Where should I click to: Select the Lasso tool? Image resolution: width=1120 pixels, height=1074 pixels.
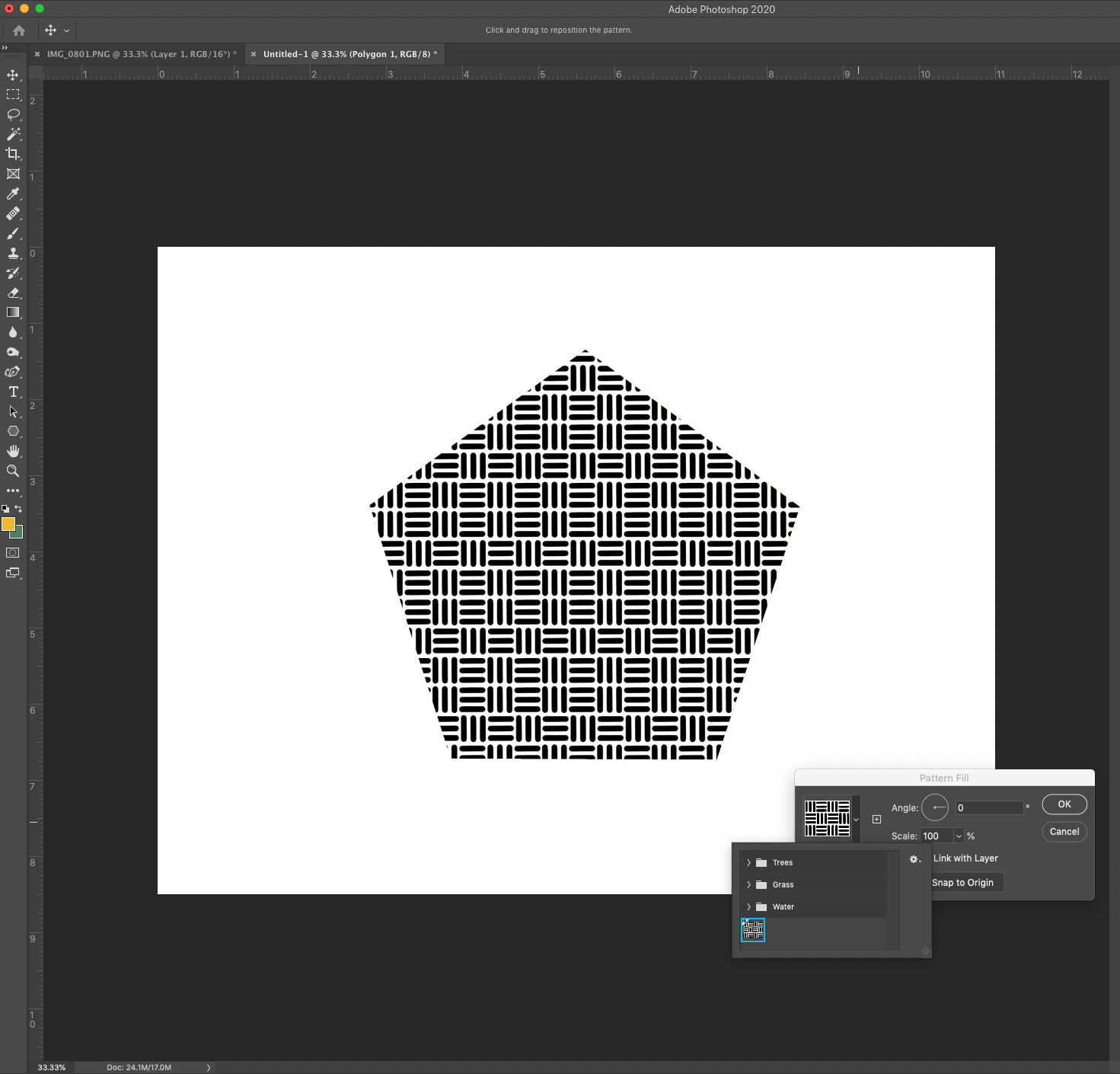(13, 114)
